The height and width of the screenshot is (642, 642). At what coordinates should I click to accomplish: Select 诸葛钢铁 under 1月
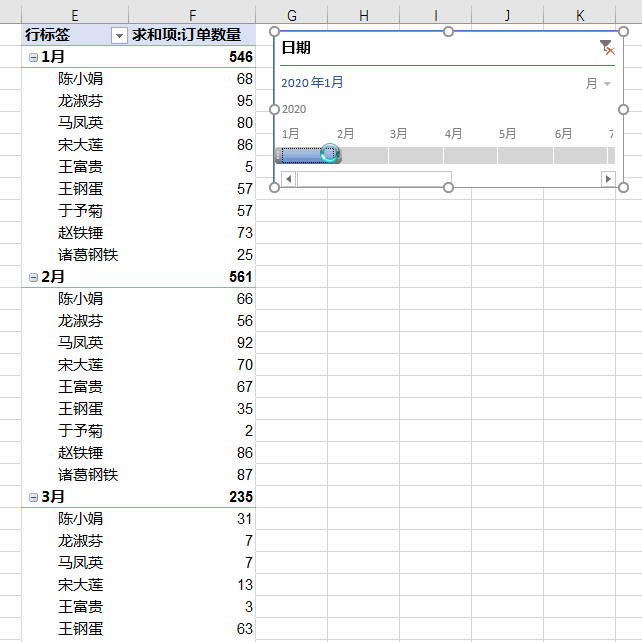(88, 255)
